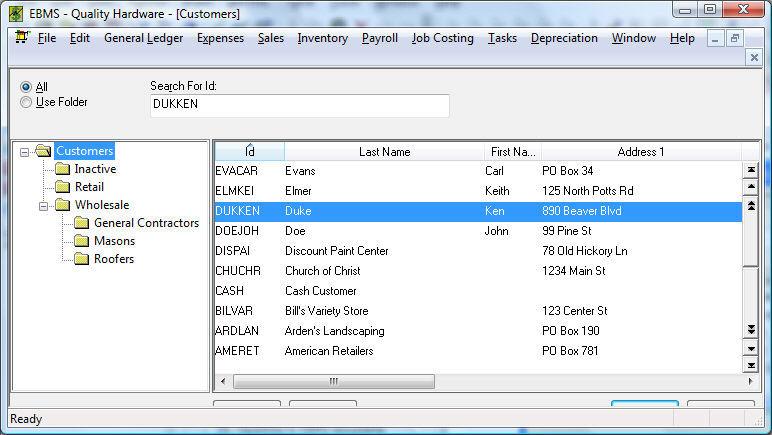This screenshot has height=435, width=772.
Task: Select the Inactive folder icon
Action: point(62,169)
